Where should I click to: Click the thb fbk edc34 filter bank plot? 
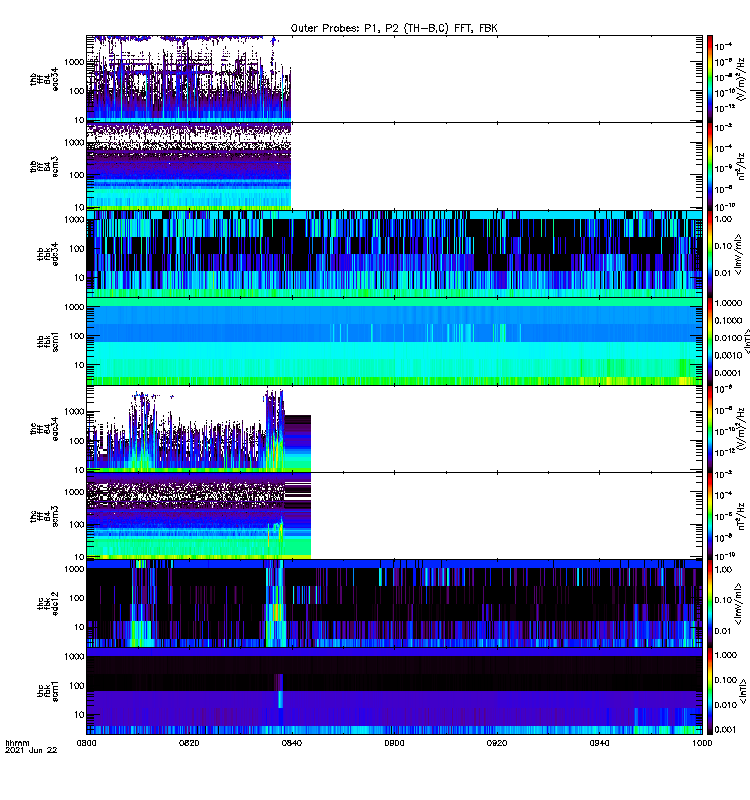coord(394,254)
